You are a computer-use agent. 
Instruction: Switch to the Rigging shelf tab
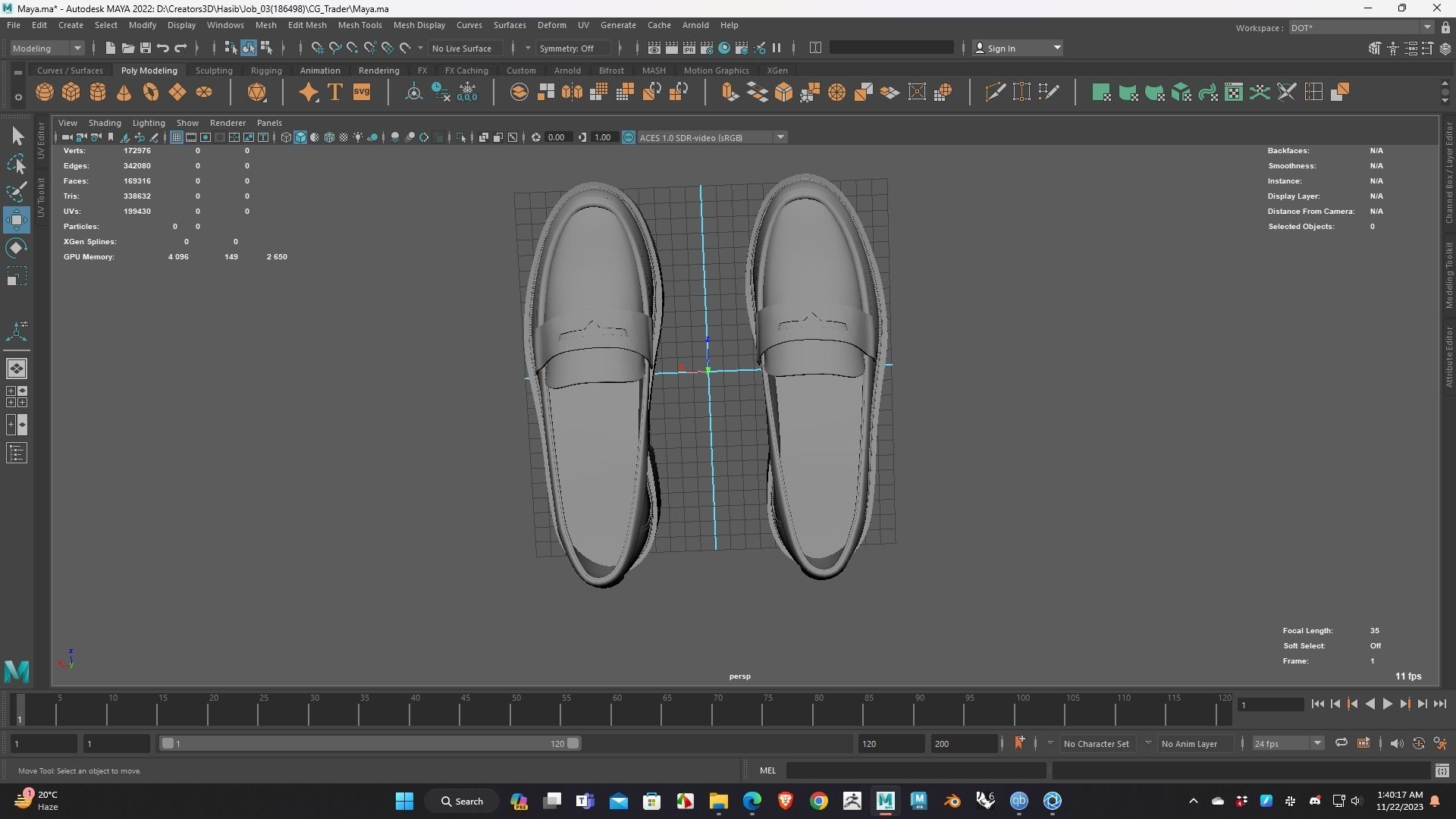click(266, 71)
